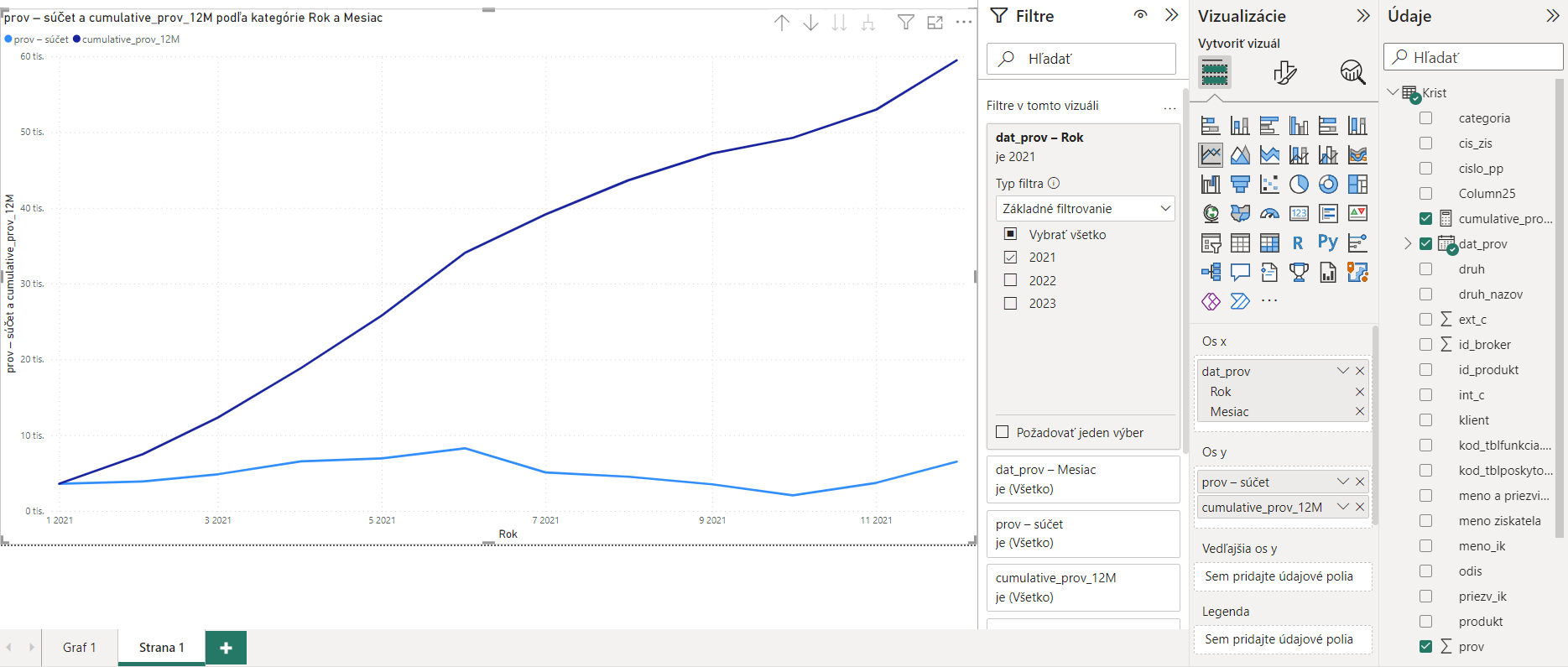Expand the dat_prov field hierarchy
Image resolution: width=1568 pixels, height=667 pixels.
[1408, 244]
